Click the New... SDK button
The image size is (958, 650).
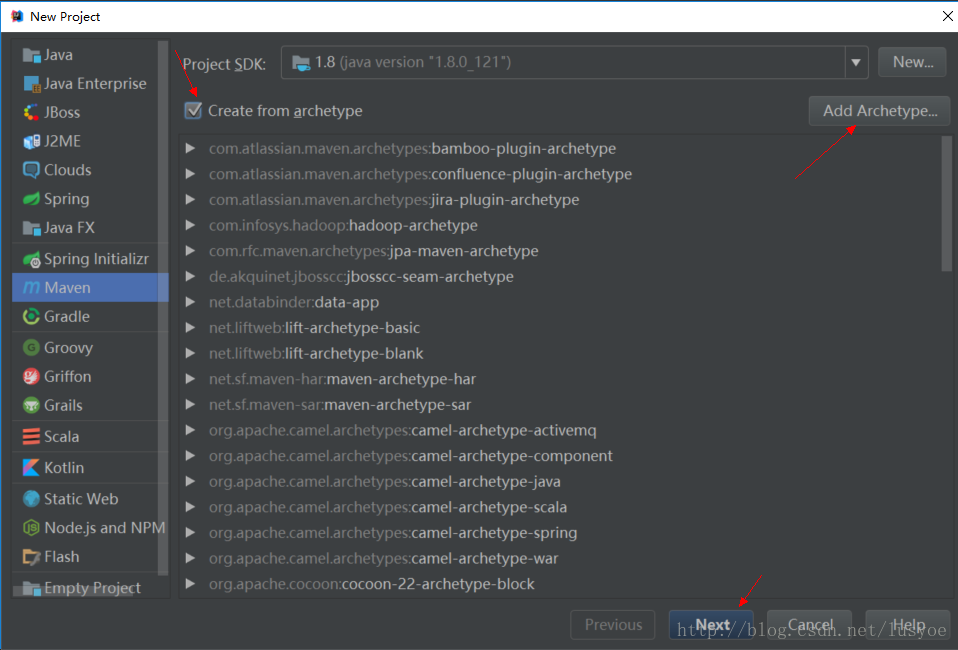click(x=913, y=62)
